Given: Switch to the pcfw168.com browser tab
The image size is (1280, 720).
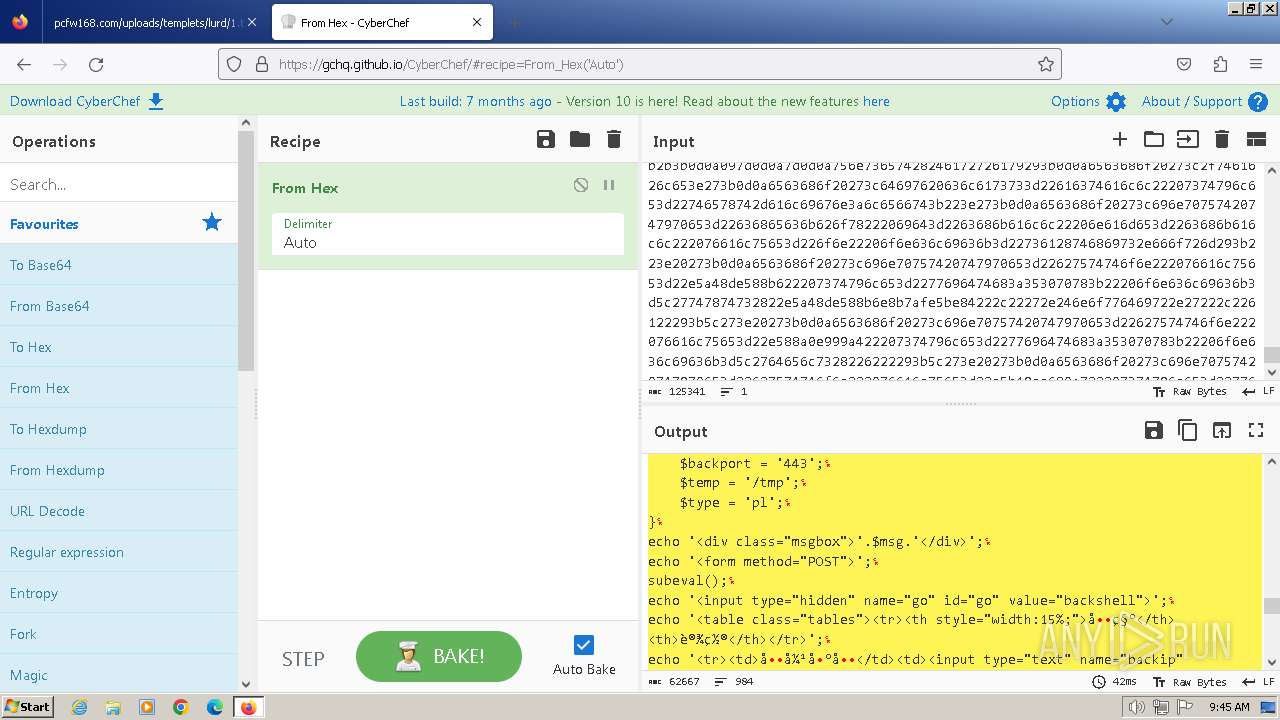Looking at the screenshot, I should [x=146, y=22].
